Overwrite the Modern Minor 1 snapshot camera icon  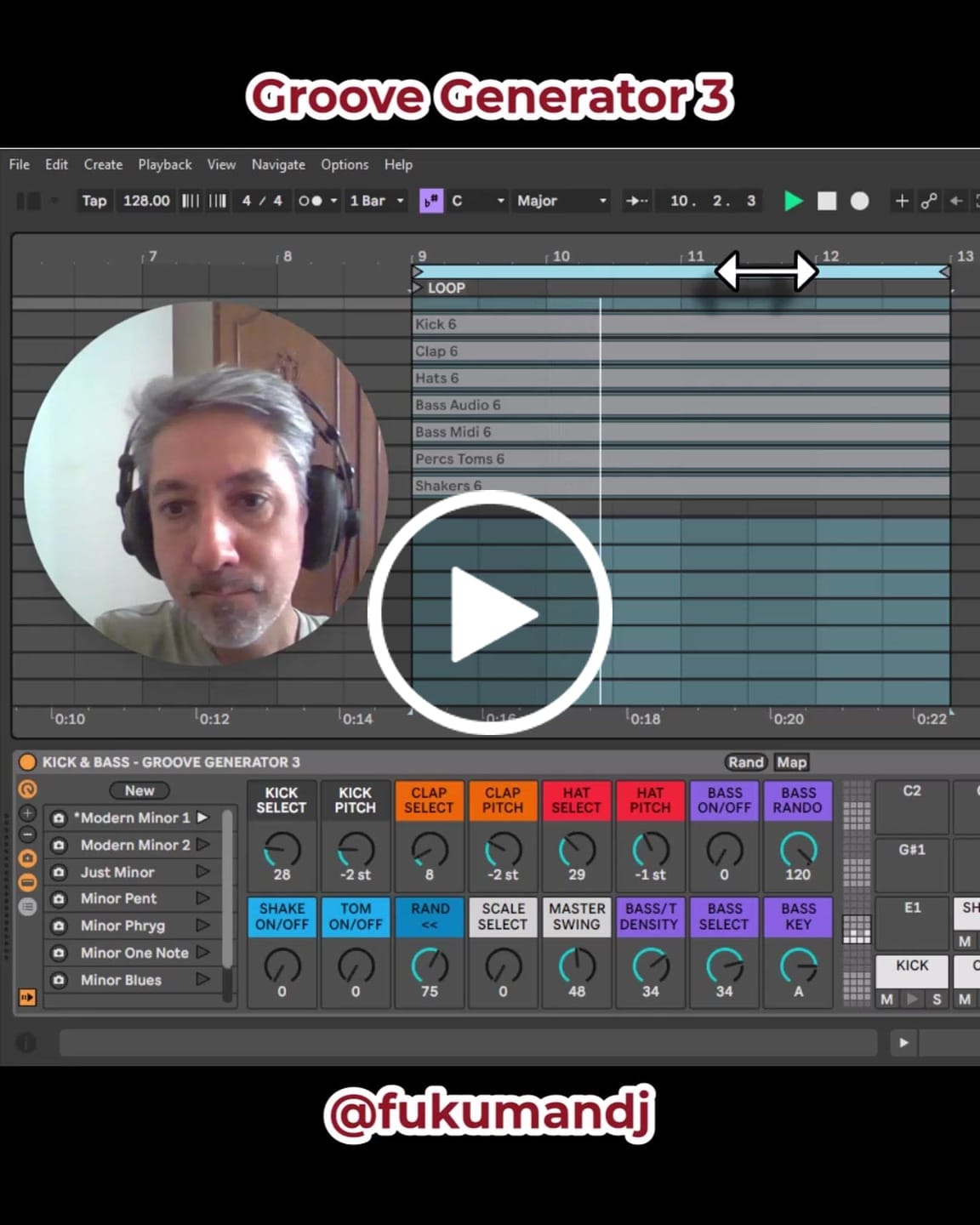coord(59,818)
